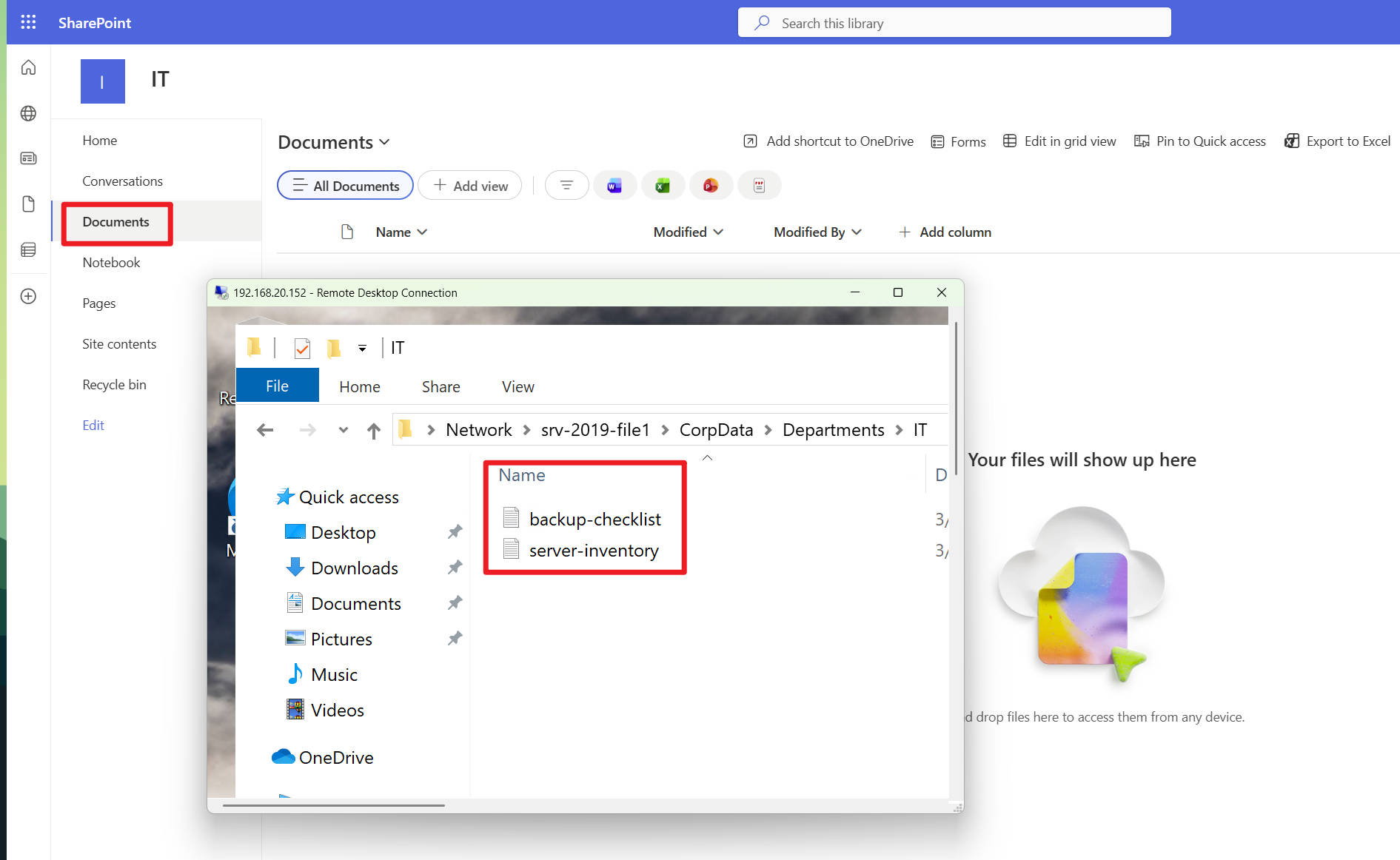This screenshot has height=860, width=1400.
Task: Click the PDF file type filter icon
Action: pyautogui.click(x=759, y=186)
